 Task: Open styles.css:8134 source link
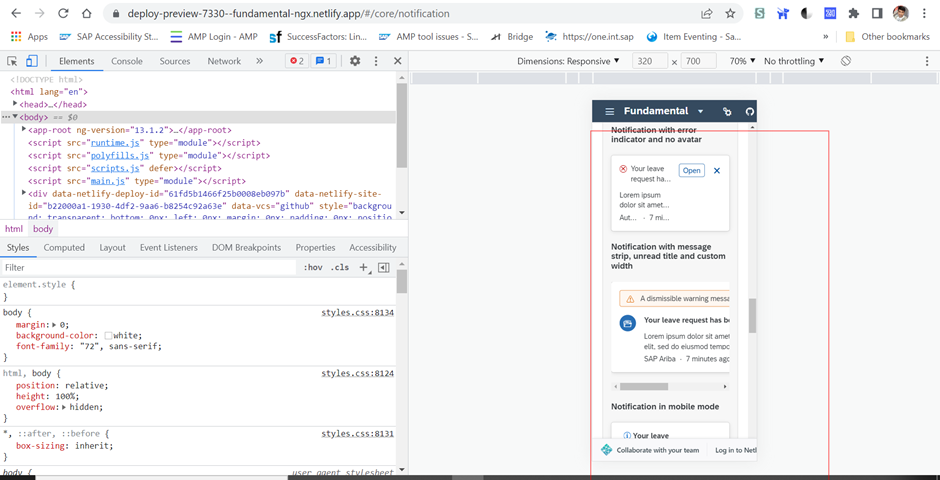357,313
